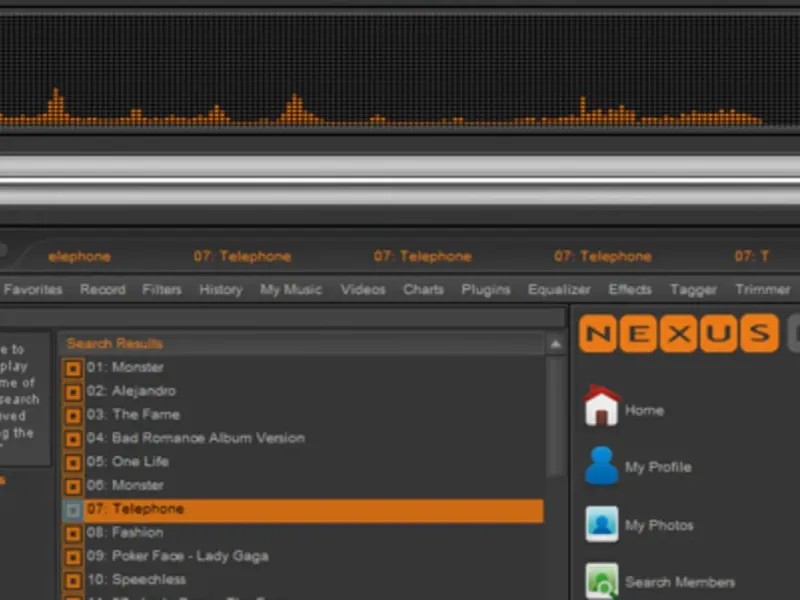Viewport: 800px width, 600px height.
Task: Click the play icon beside 03: The Fame
Action: [73, 415]
